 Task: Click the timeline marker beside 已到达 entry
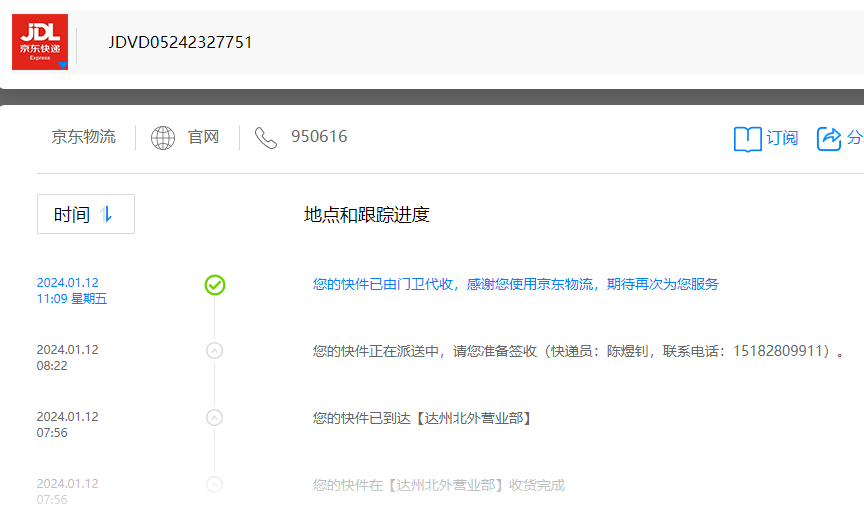click(214, 418)
